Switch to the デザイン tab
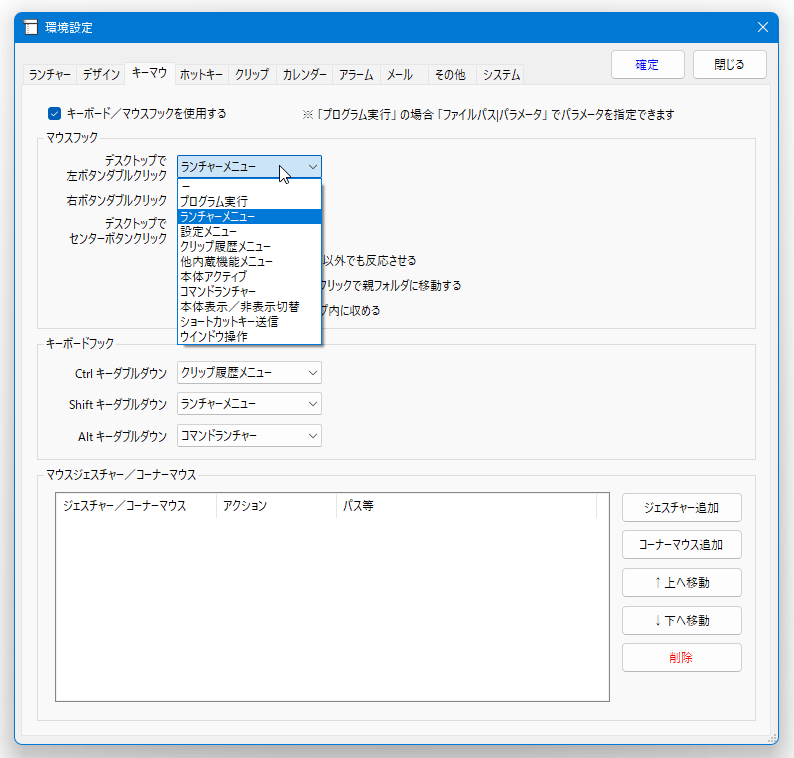 pyautogui.click(x=101, y=75)
